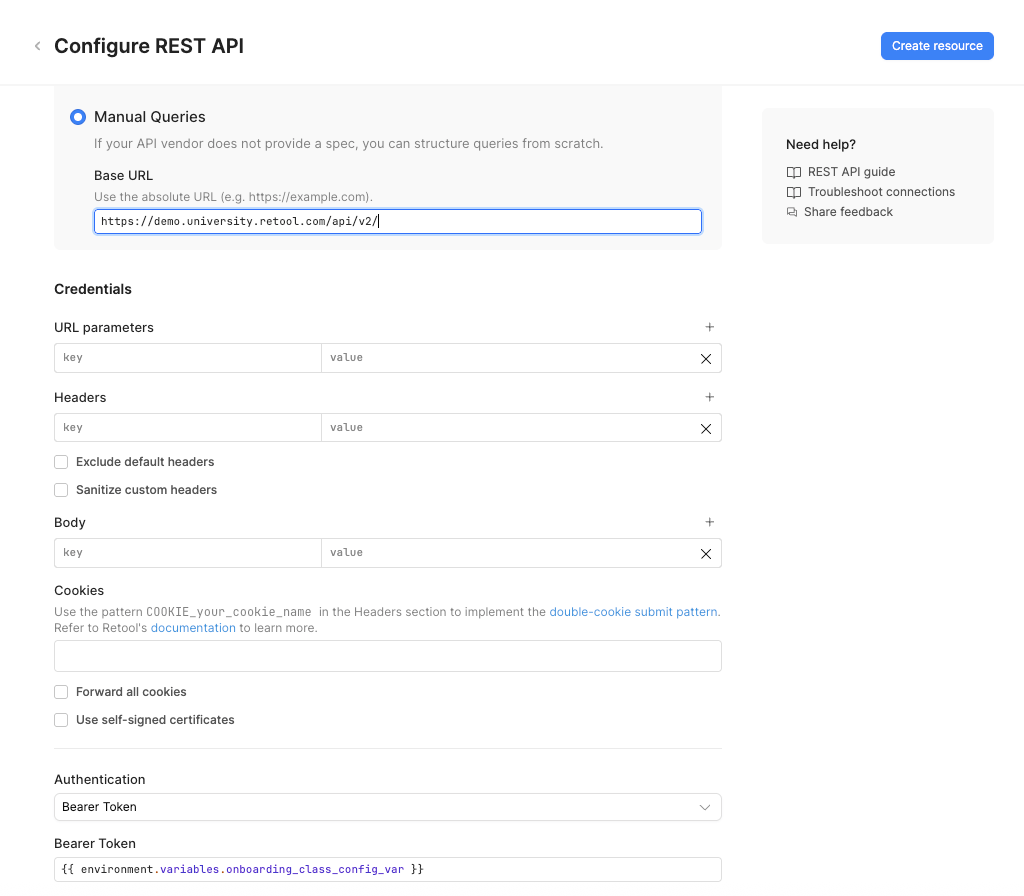The width and height of the screenshot is (1024, 896).
Task: Open Retool's documentation link
Action: point(193,628)
